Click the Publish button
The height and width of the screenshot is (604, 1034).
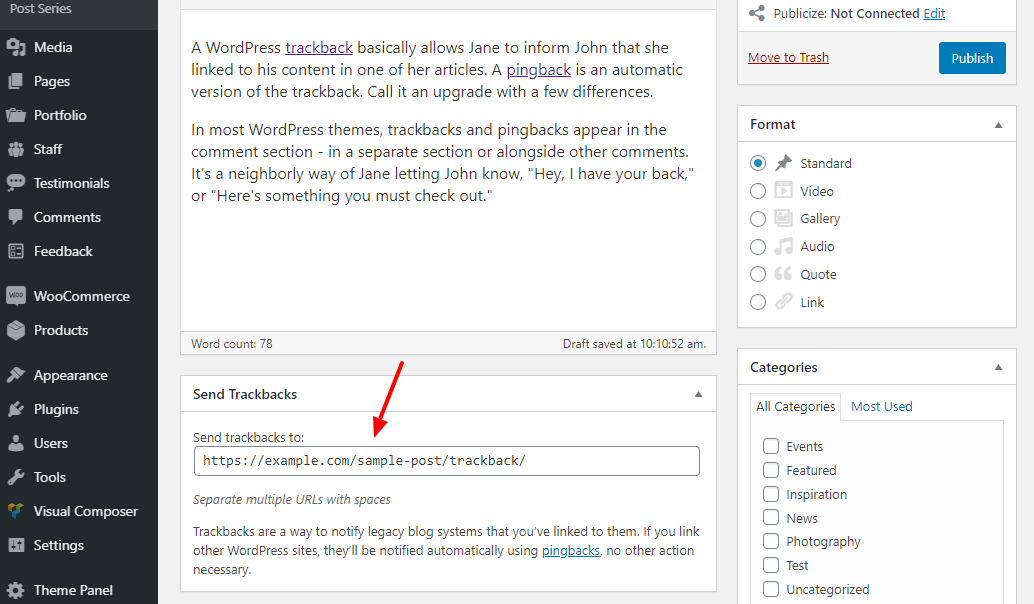pos(972,58)
